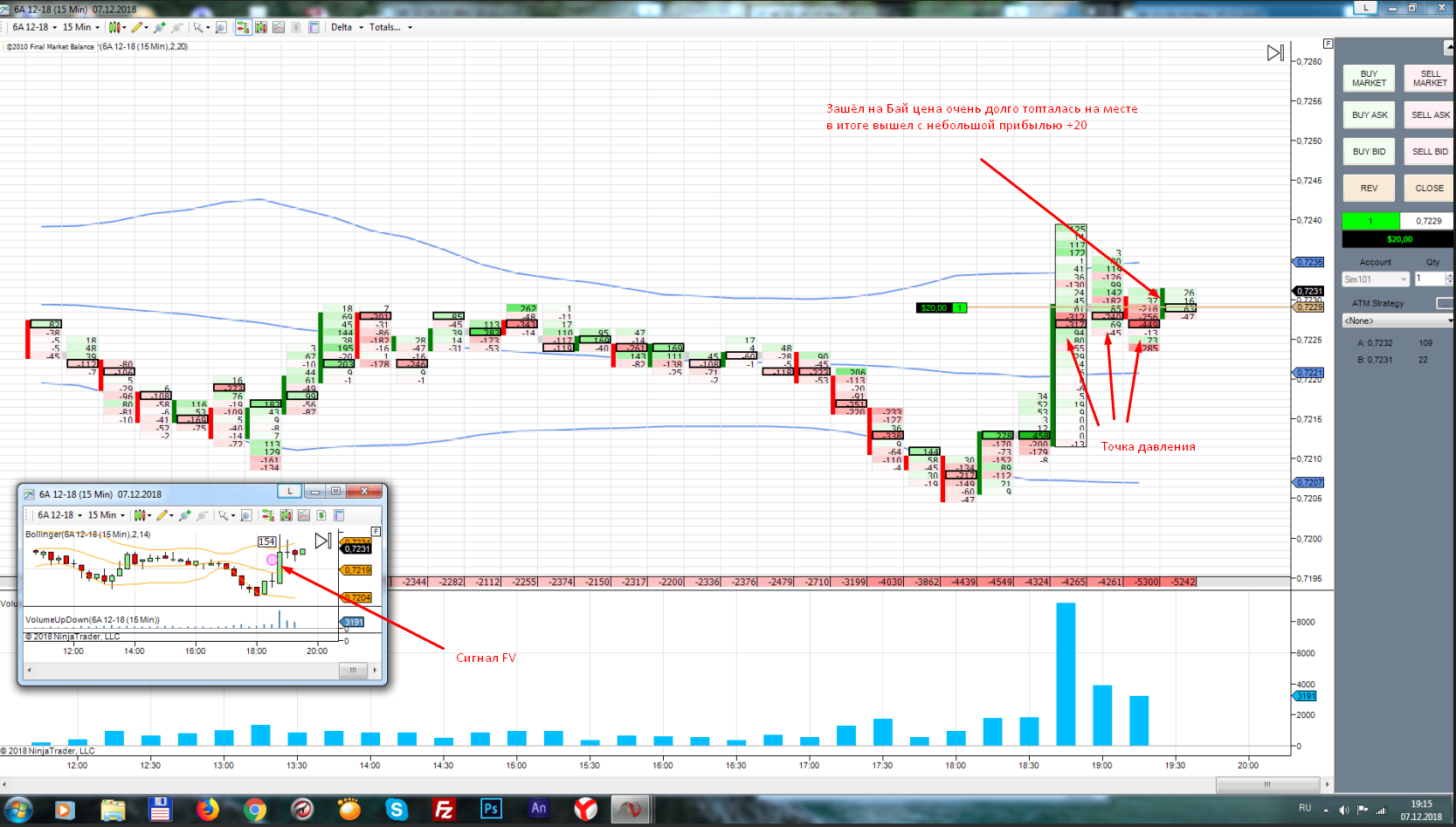Select the cursor pointer tool icon
Viewport: 1456px width, 827px height.
198,27
